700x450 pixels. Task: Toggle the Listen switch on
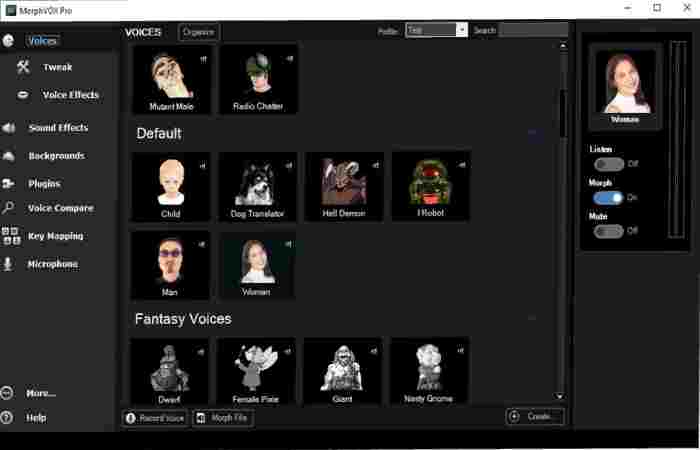pyautogui.click(x=609, y=164)
